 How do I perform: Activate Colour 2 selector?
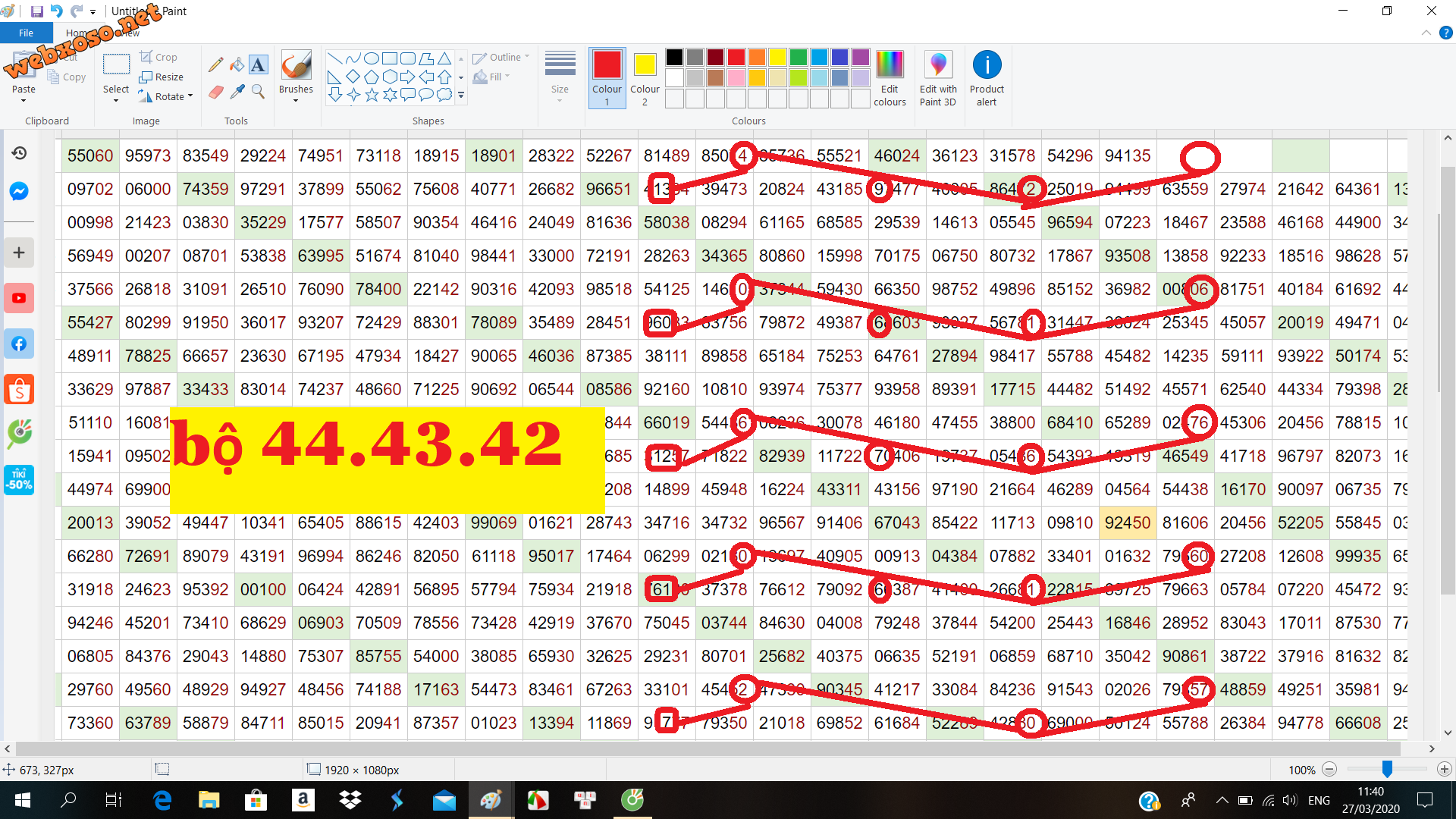[x=645, y=77]
